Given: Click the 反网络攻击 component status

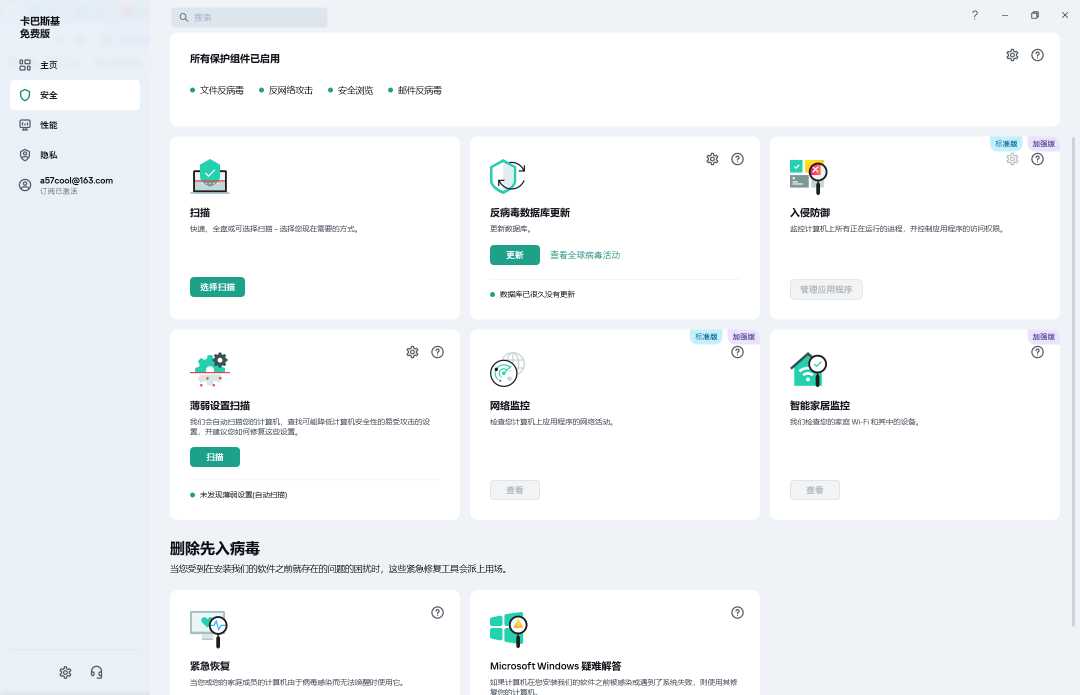Looking at the screenshot, I should (286, 90).
